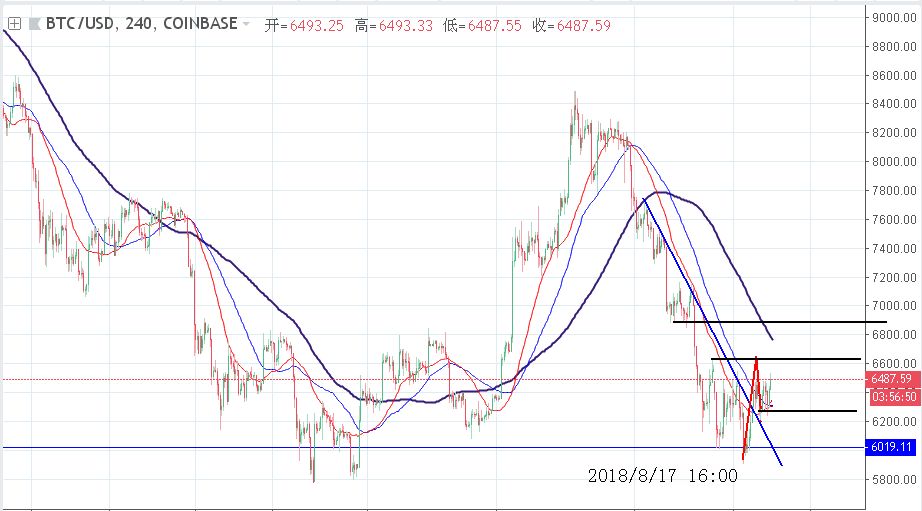Select the blue 6019.11 price label
922x511 pixels.
coord(891,448)
